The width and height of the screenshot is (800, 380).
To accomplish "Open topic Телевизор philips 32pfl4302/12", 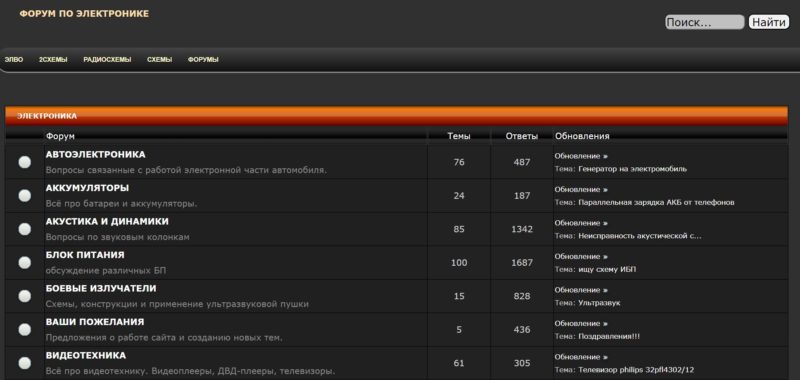I will tap(636, 370).
